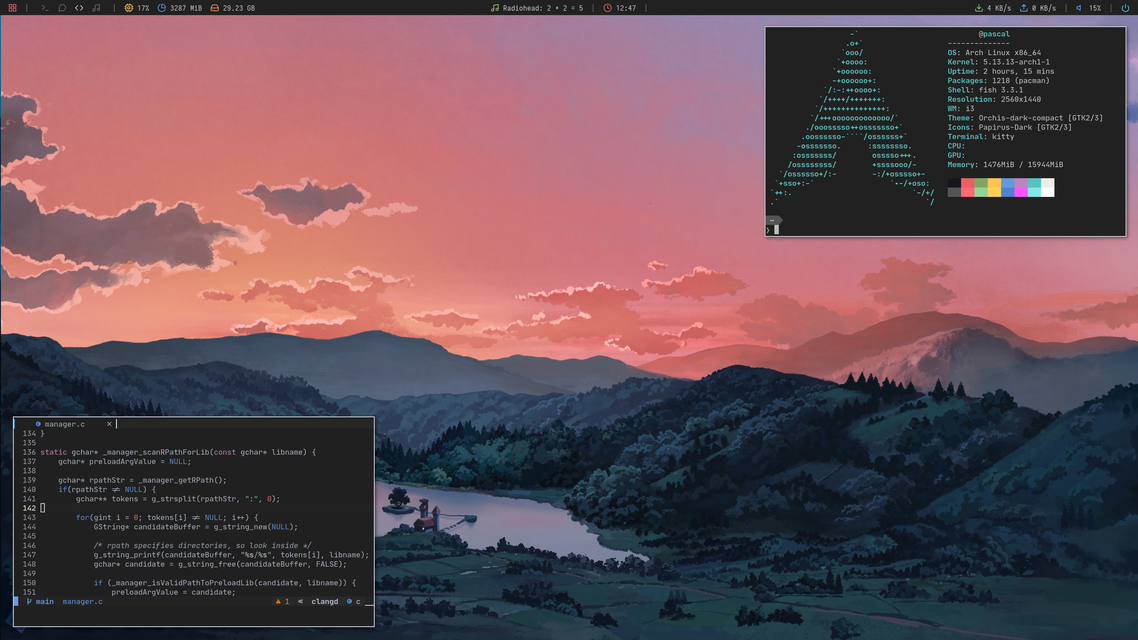Click the 3287 MiB memory usage indicator
Screen dimensions: 1138x640
(179, 8)
